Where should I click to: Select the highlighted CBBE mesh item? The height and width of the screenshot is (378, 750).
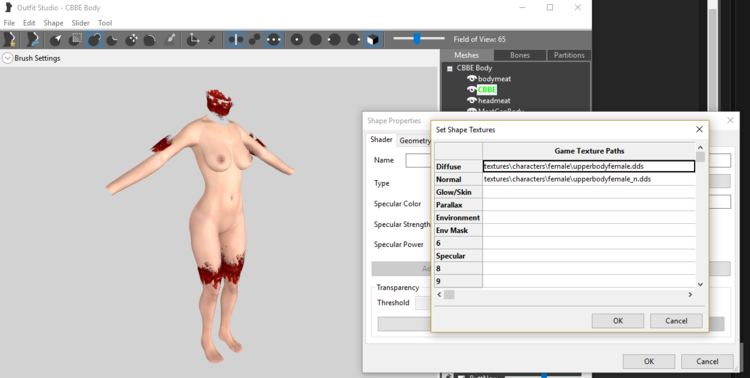[x=487, y=89]
